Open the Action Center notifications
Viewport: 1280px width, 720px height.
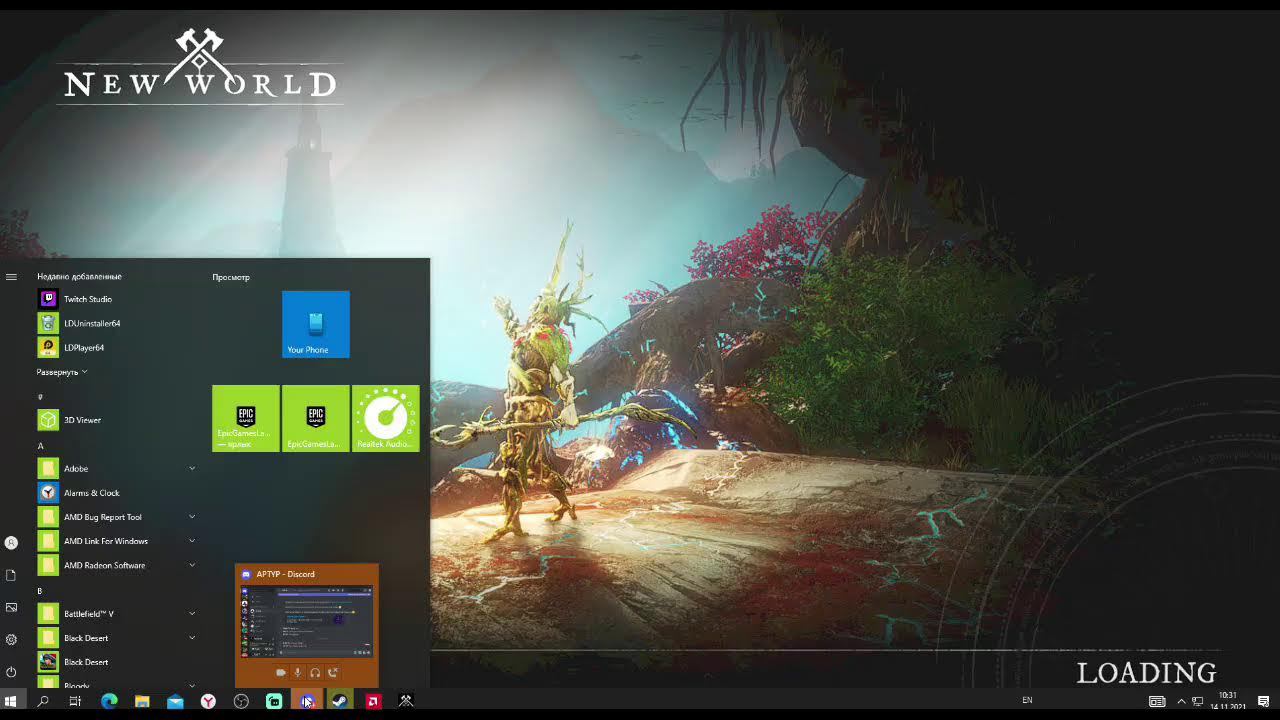click(1263, 702)
